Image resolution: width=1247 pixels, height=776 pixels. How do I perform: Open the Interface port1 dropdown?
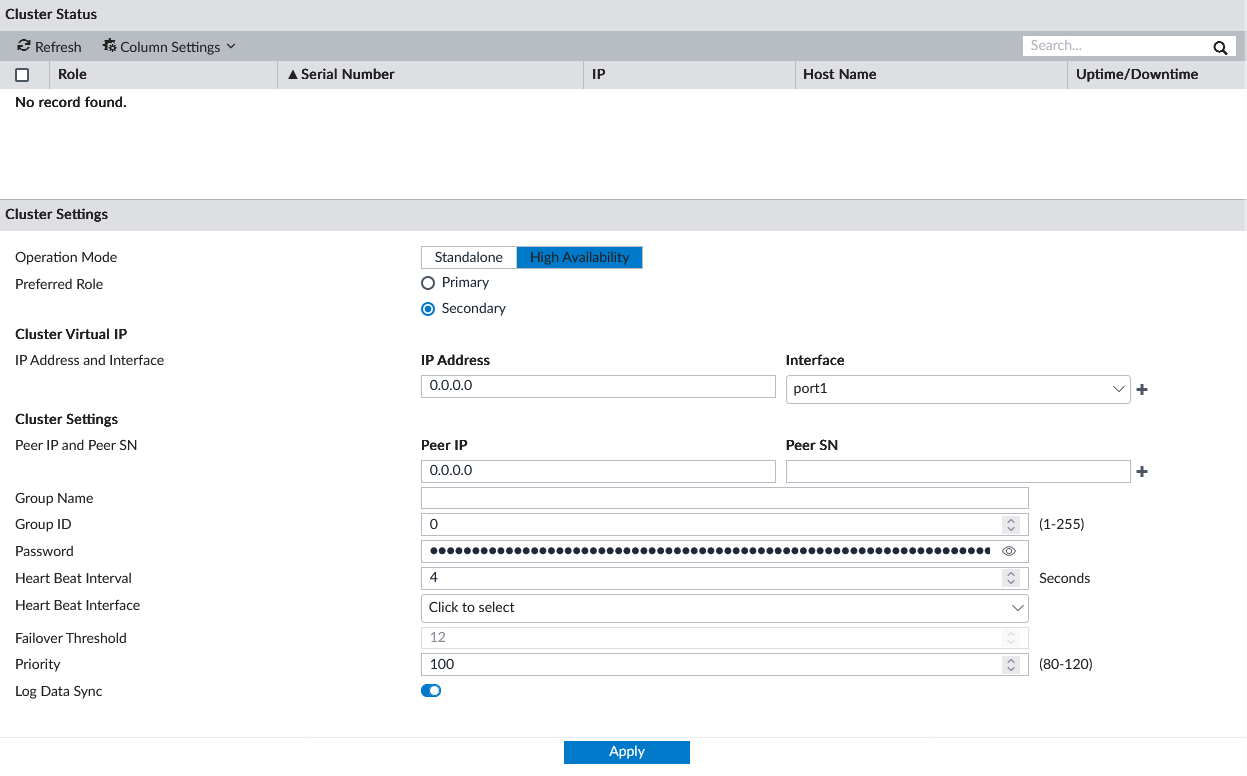tap(957, 389)
